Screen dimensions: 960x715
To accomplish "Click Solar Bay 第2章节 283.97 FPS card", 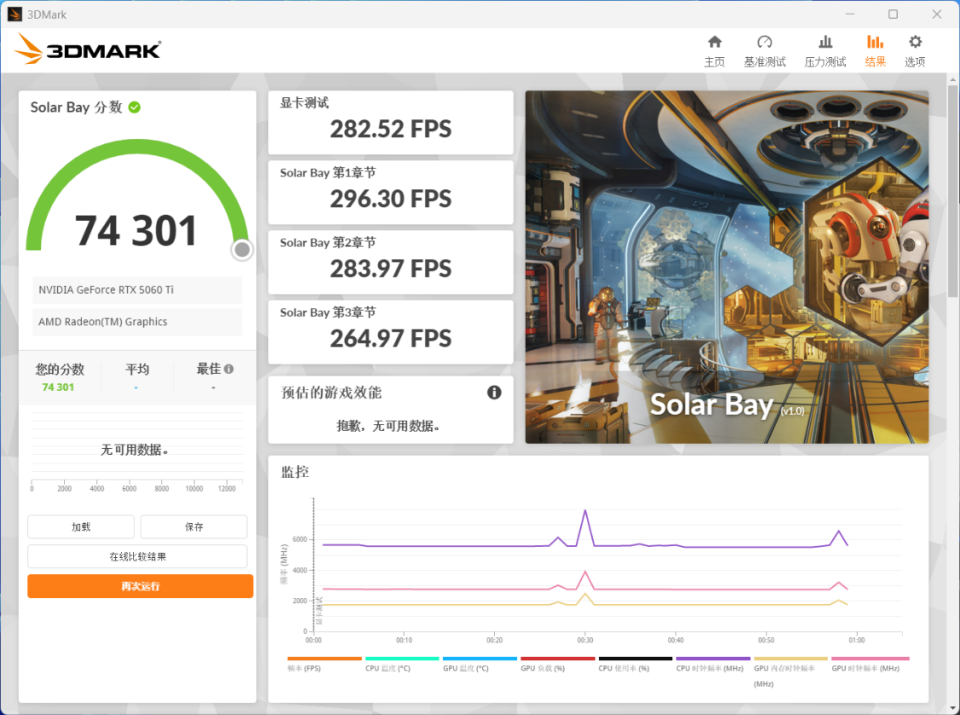I will click(391, 262).
